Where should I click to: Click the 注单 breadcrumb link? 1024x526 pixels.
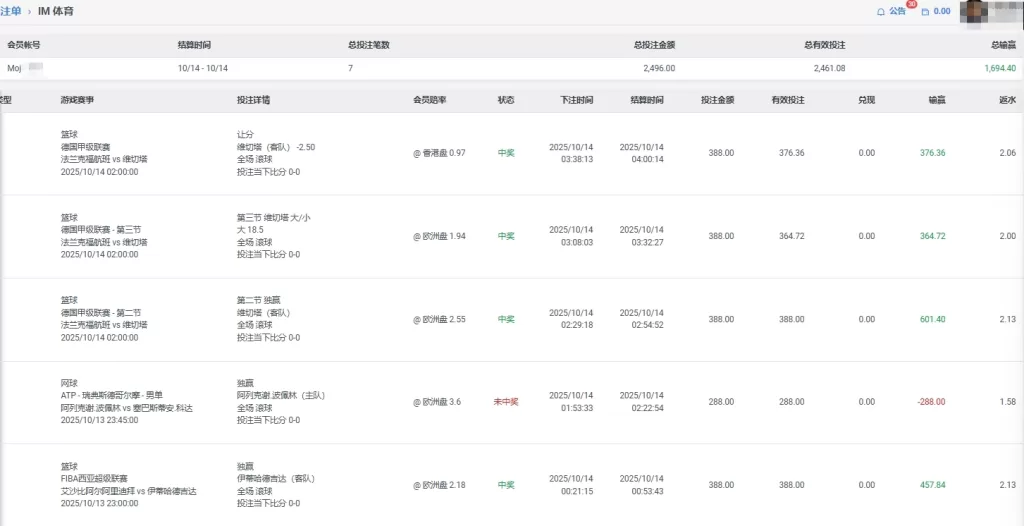(10, 11)
